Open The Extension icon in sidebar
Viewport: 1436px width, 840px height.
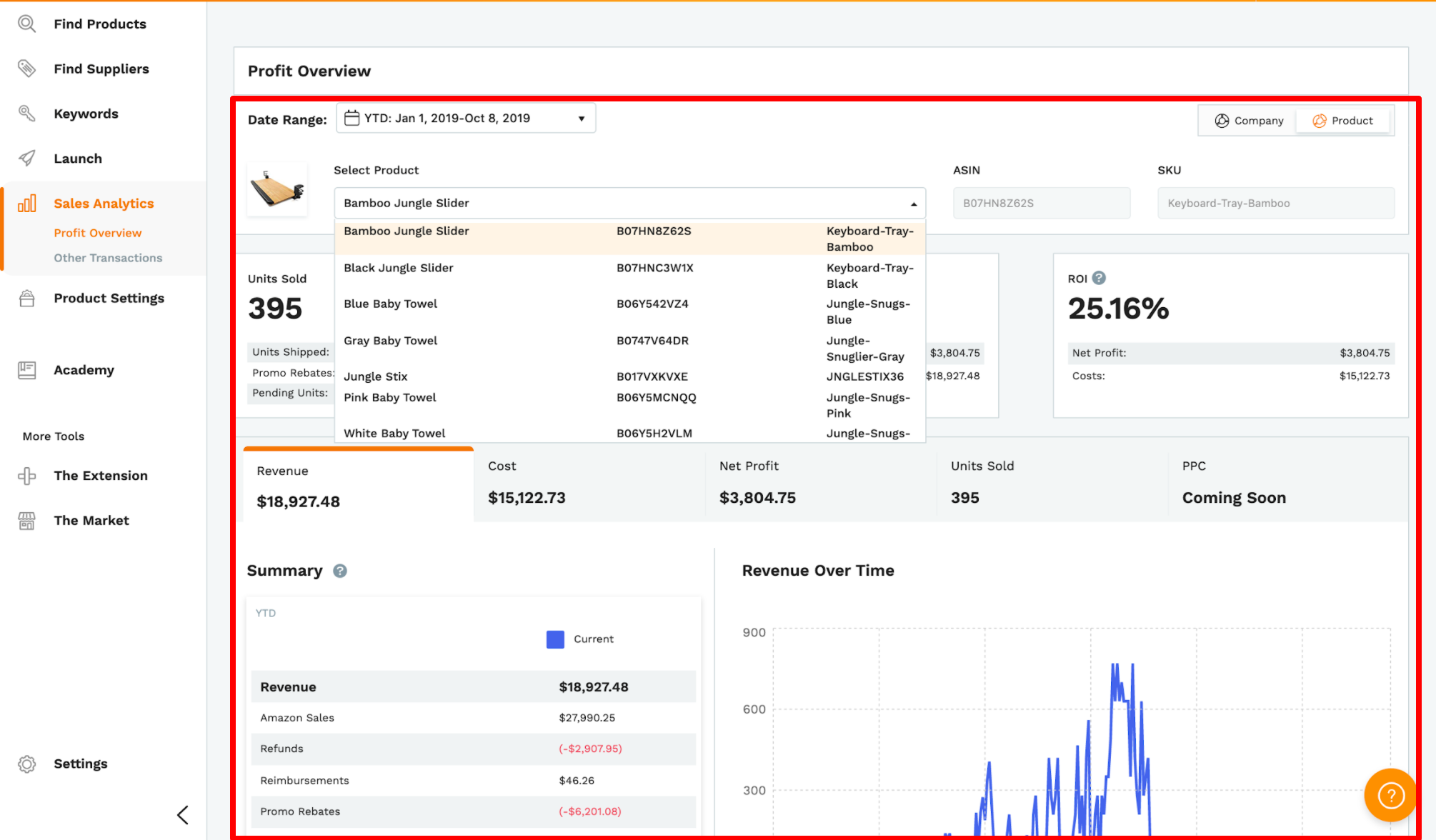pyautogui.click(x=26, y=476)
